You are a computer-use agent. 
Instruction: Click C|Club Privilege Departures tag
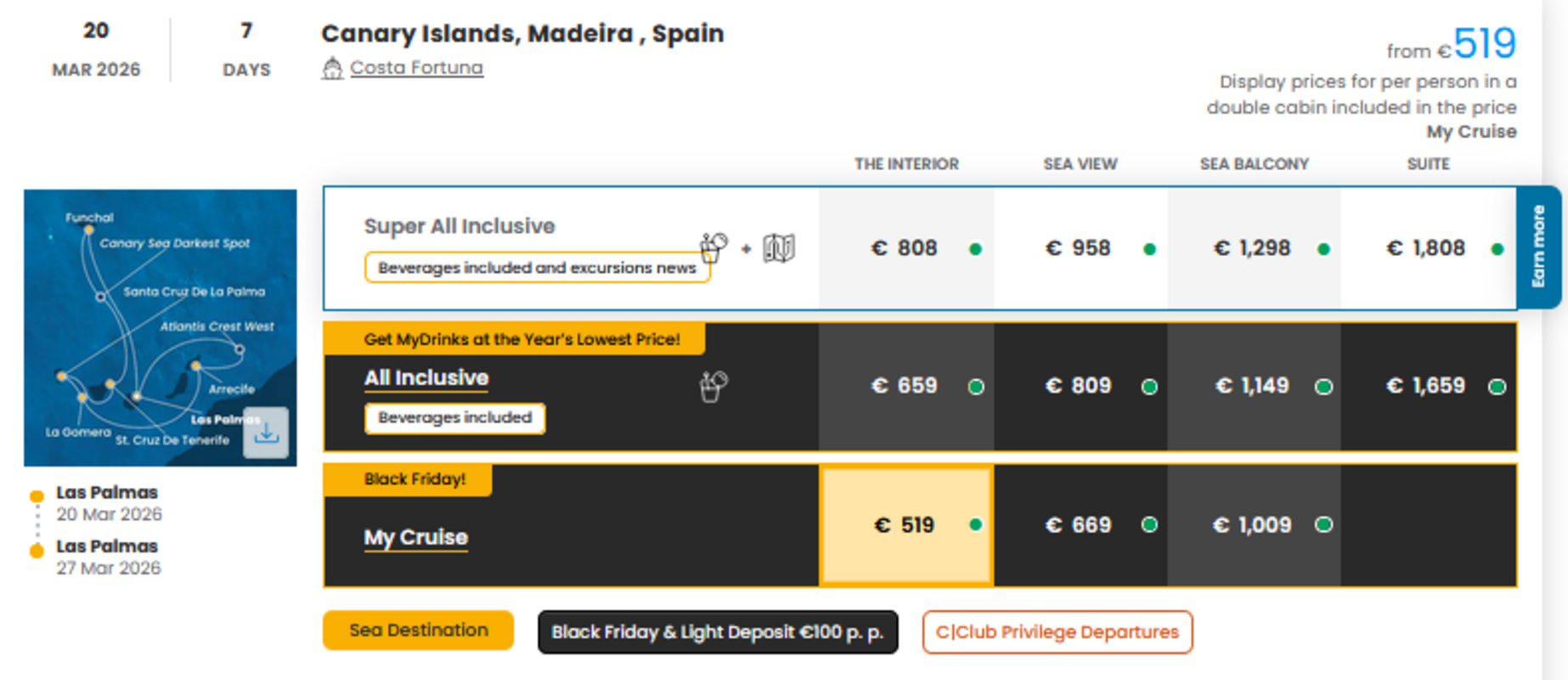click(x=1058, y=632)
